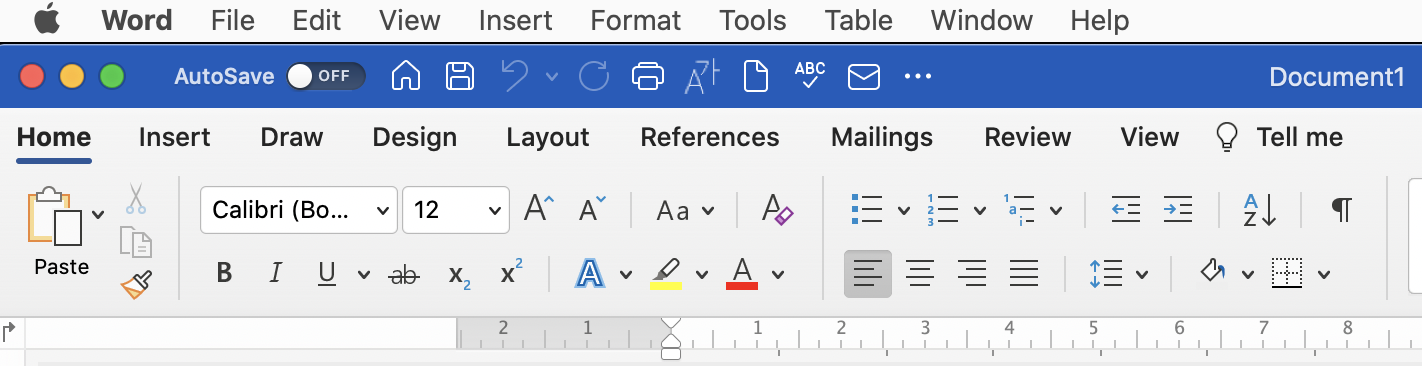Apply superscript formatting
The width and height of the screenshot is (1422, 366).
[511, 273]
